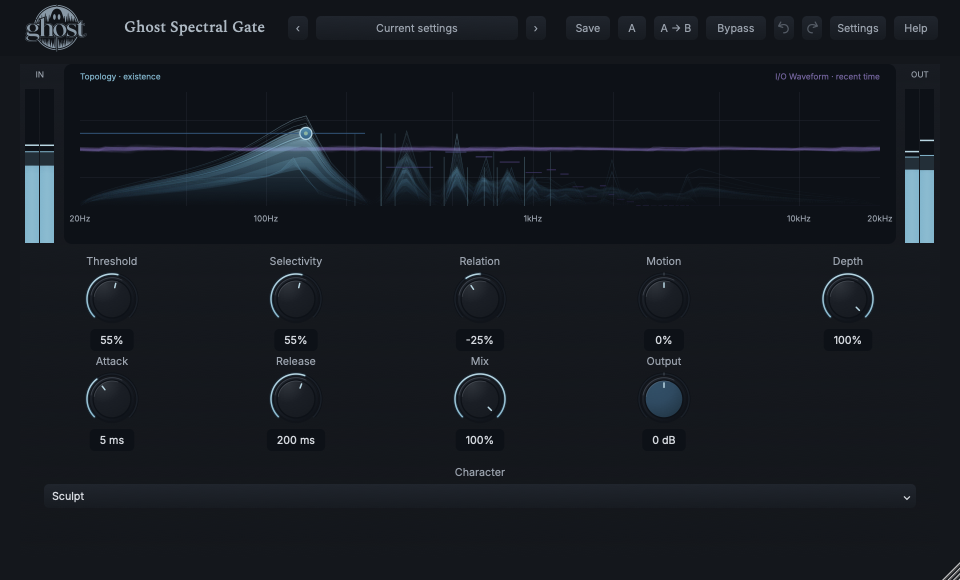
Task: Click the Attack 5 ms value field
Action: point(111,440)
